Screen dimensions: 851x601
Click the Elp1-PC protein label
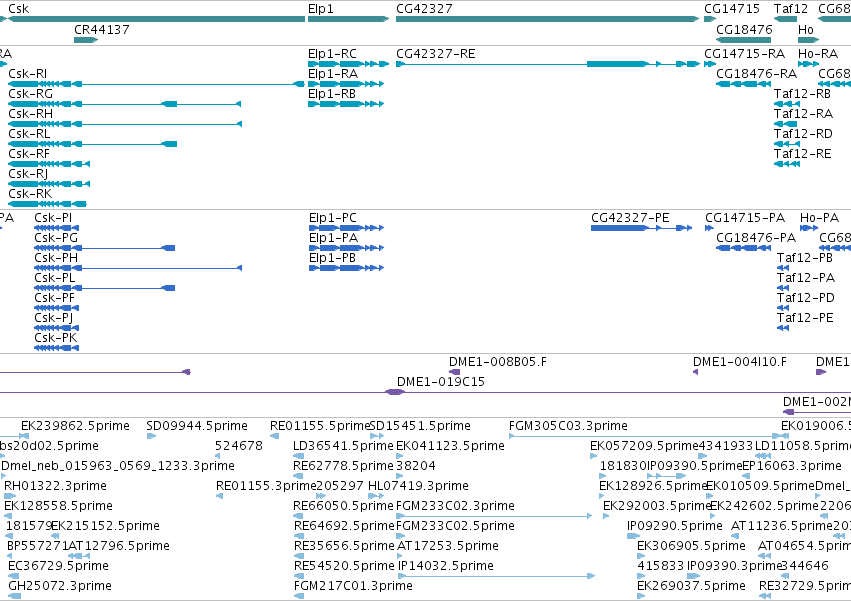click(333, 218)
